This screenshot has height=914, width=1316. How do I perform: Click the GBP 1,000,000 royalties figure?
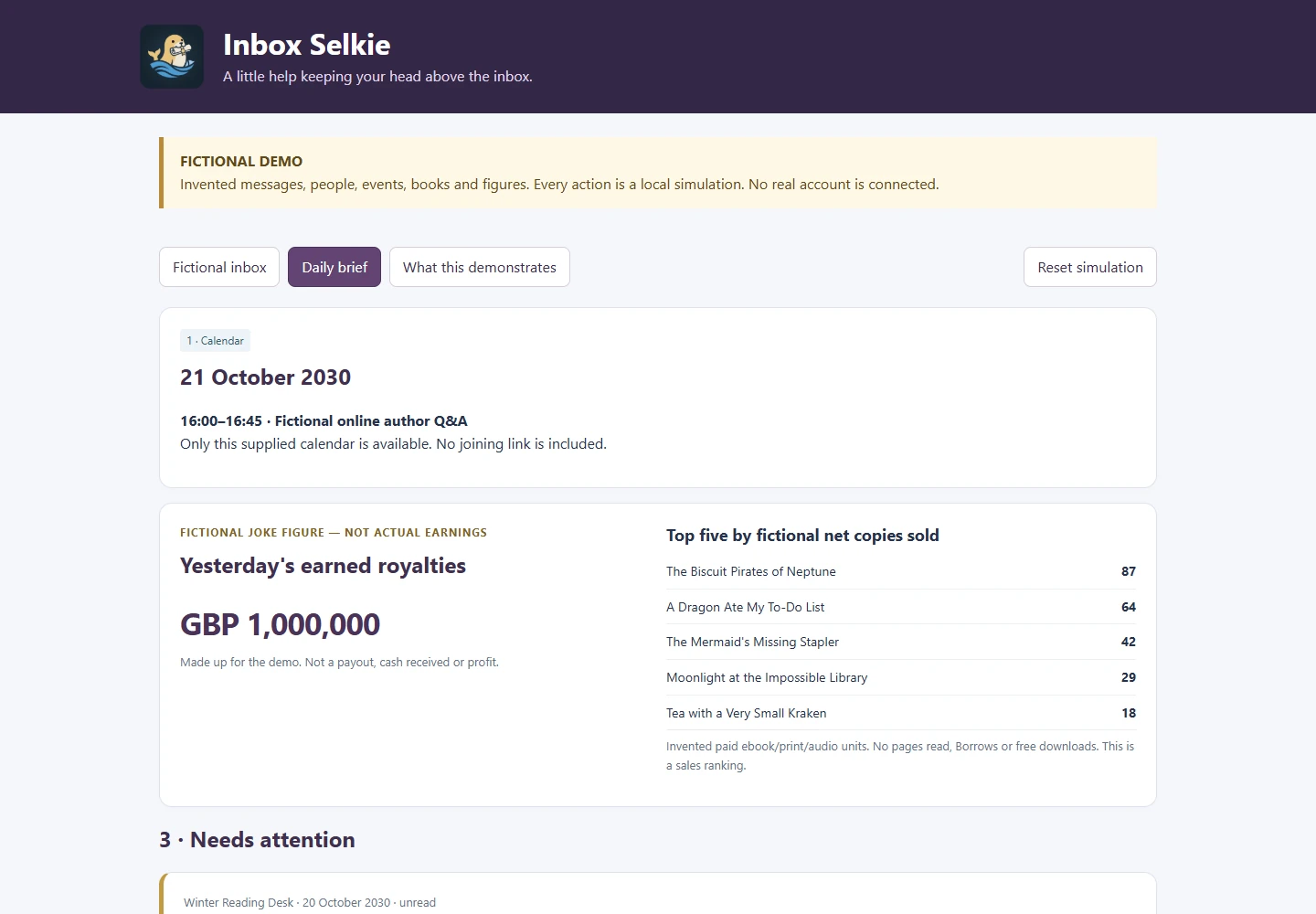pos(280,625)
